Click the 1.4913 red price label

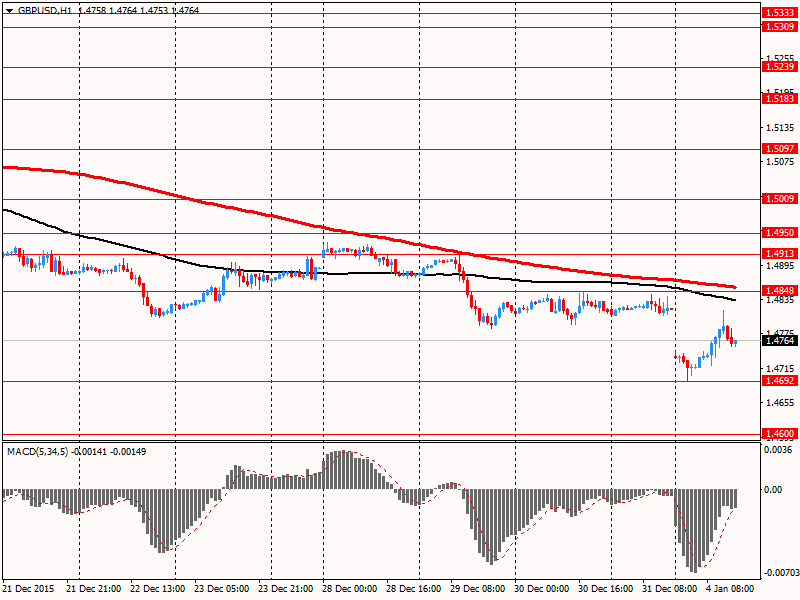pos(780,254)
